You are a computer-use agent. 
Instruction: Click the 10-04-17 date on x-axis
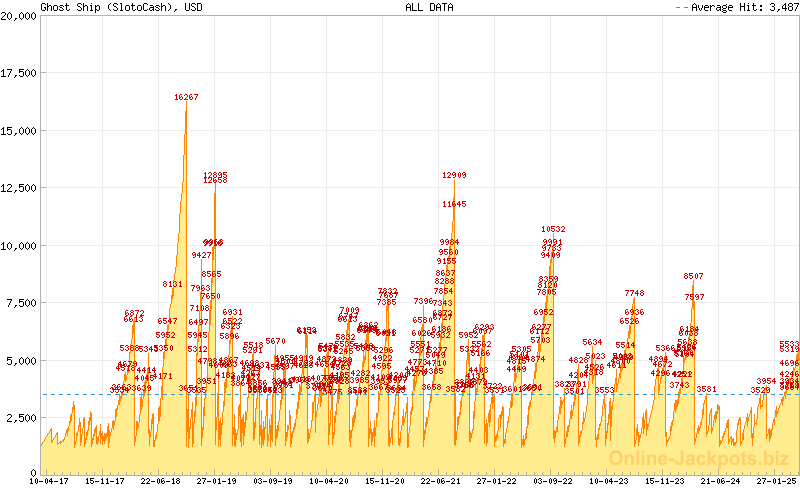point(48,481)
